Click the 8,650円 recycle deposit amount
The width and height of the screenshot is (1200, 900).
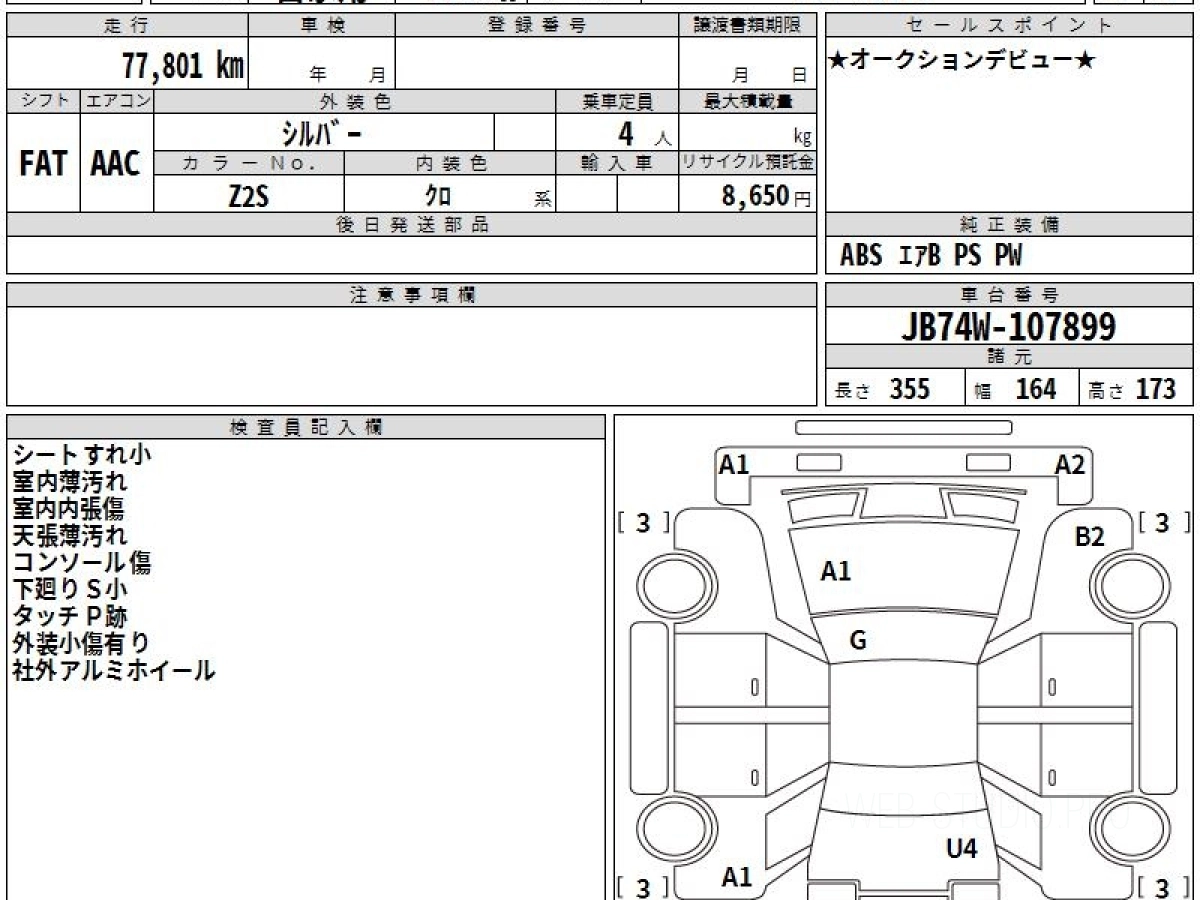[767, 196]
